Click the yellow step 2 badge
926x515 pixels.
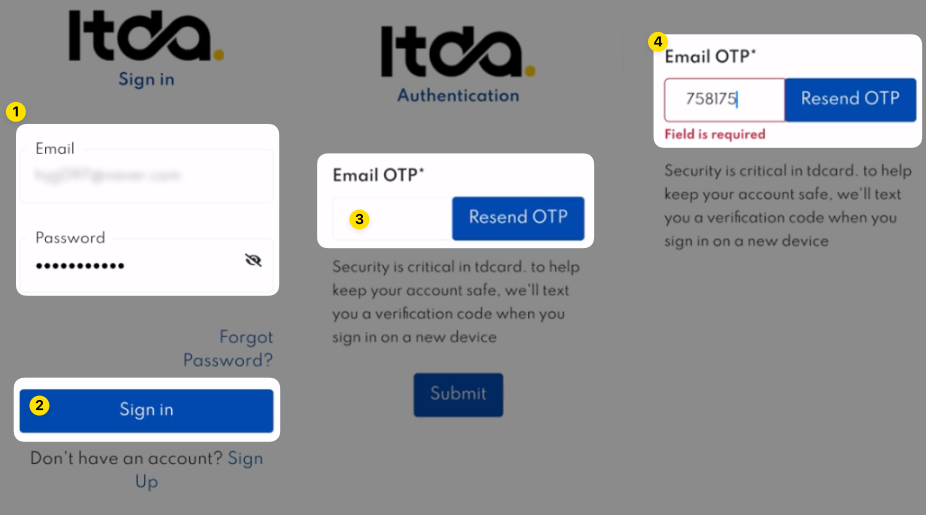coord(39,406)
